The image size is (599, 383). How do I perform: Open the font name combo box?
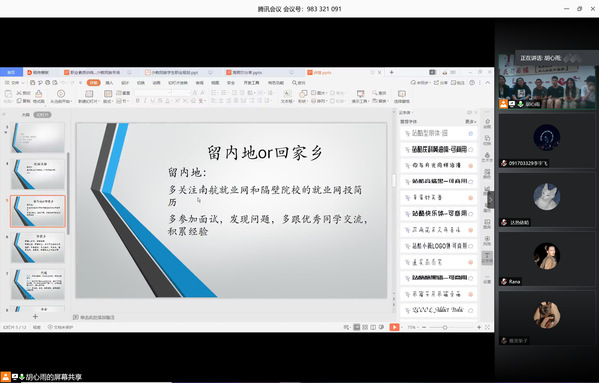point(153,93)
